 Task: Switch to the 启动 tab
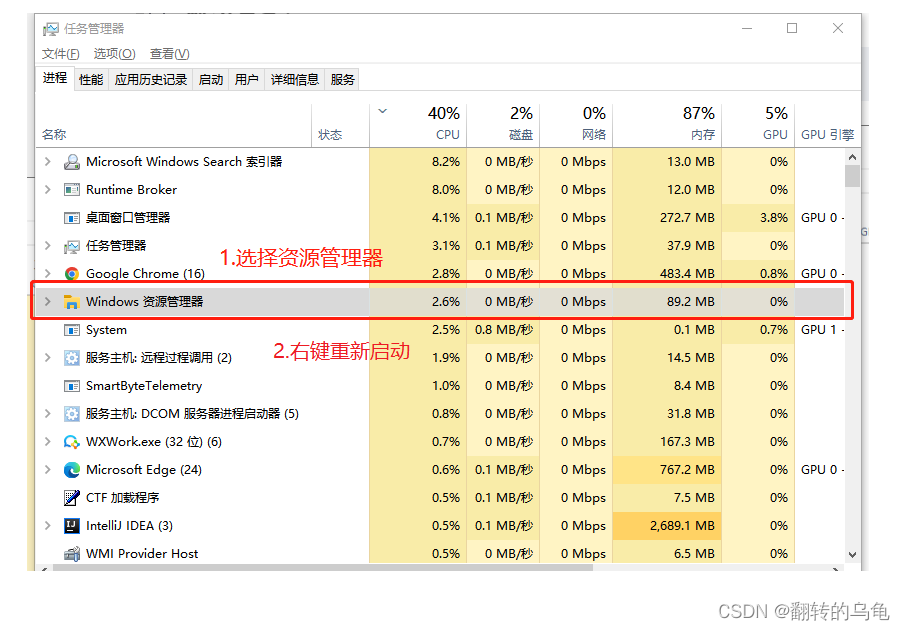211,80
